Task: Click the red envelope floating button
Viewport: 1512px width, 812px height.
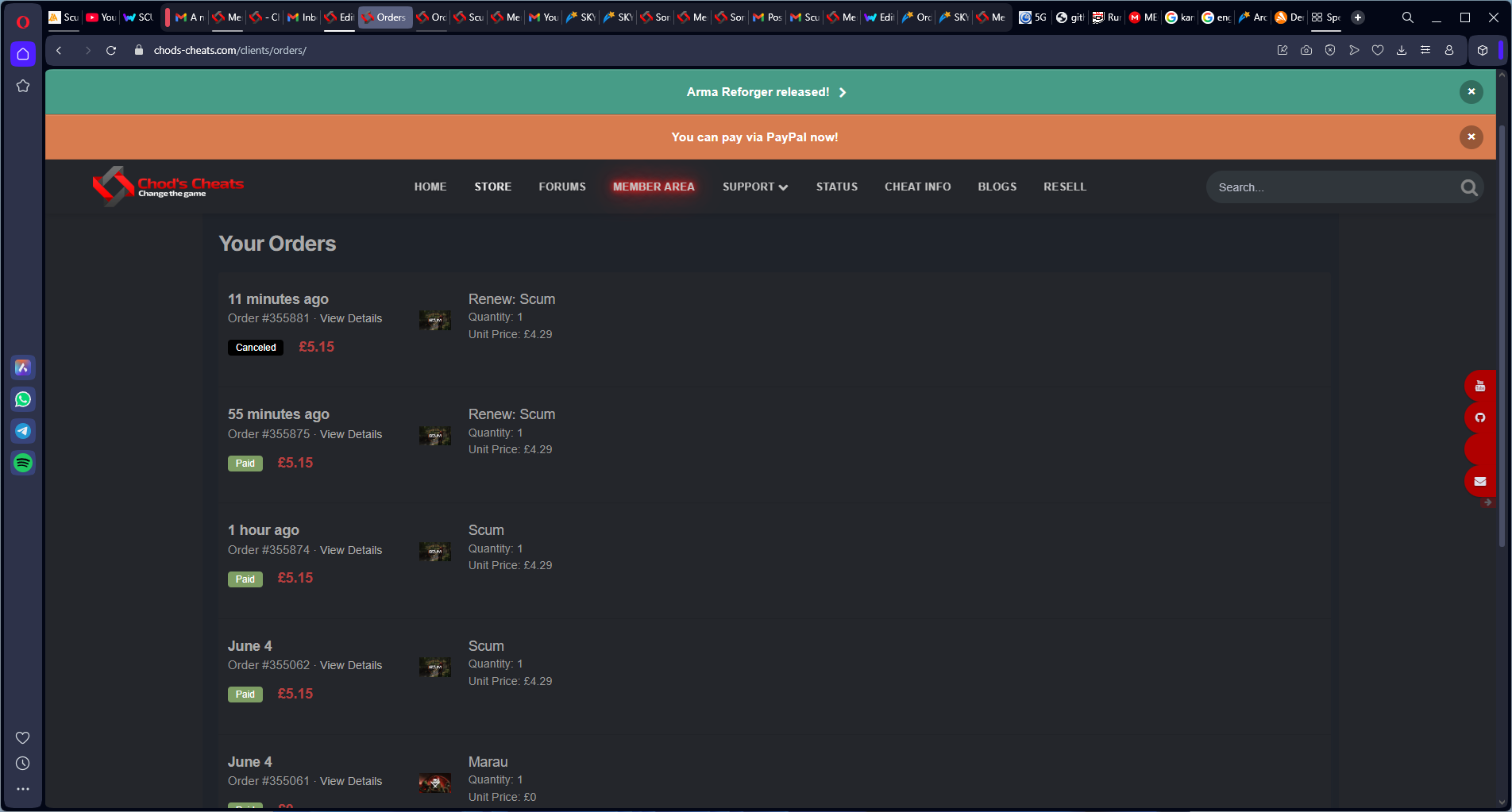Action: click(1480, 481)
